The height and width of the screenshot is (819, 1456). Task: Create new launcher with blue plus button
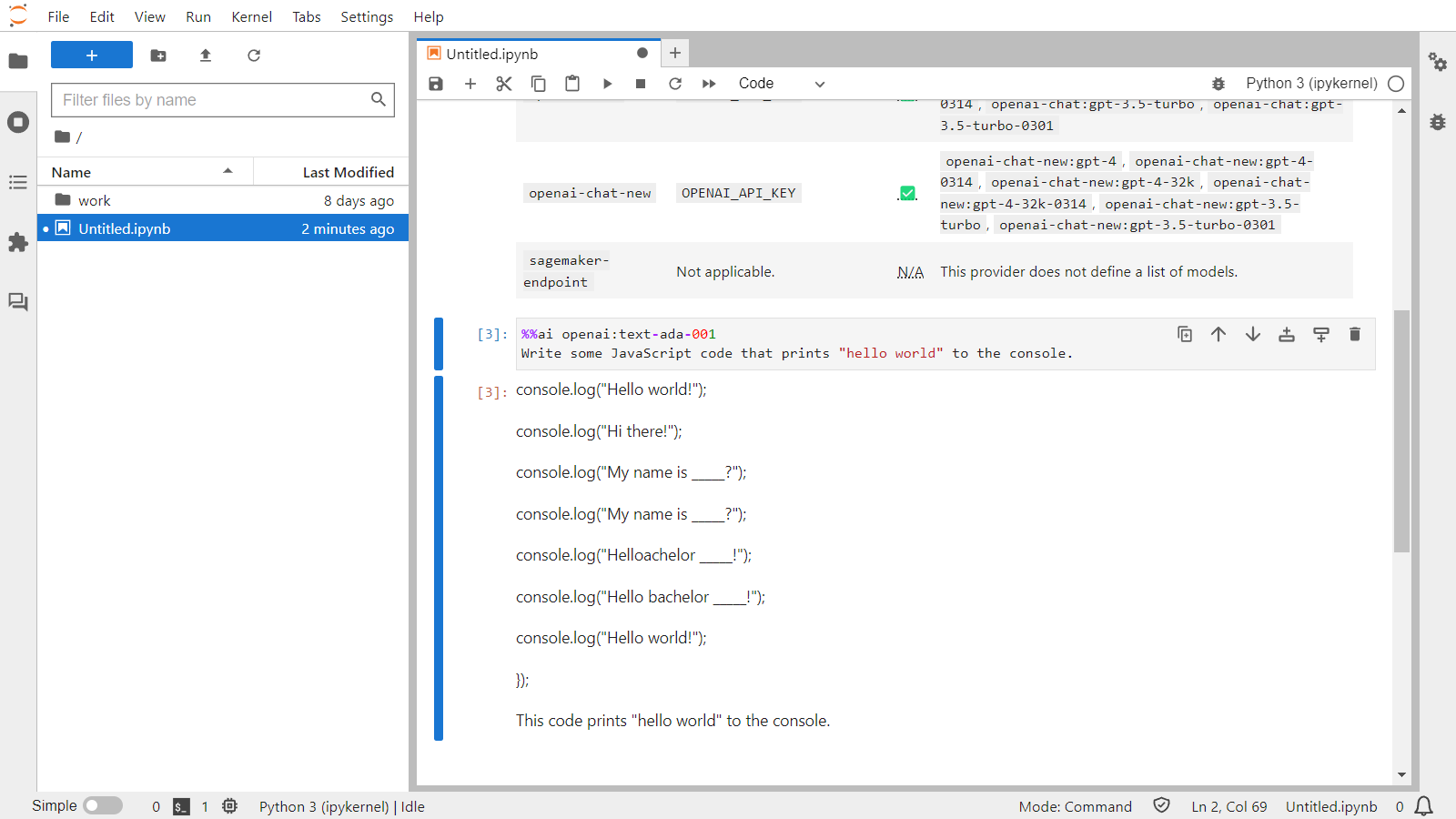[91, 55]
